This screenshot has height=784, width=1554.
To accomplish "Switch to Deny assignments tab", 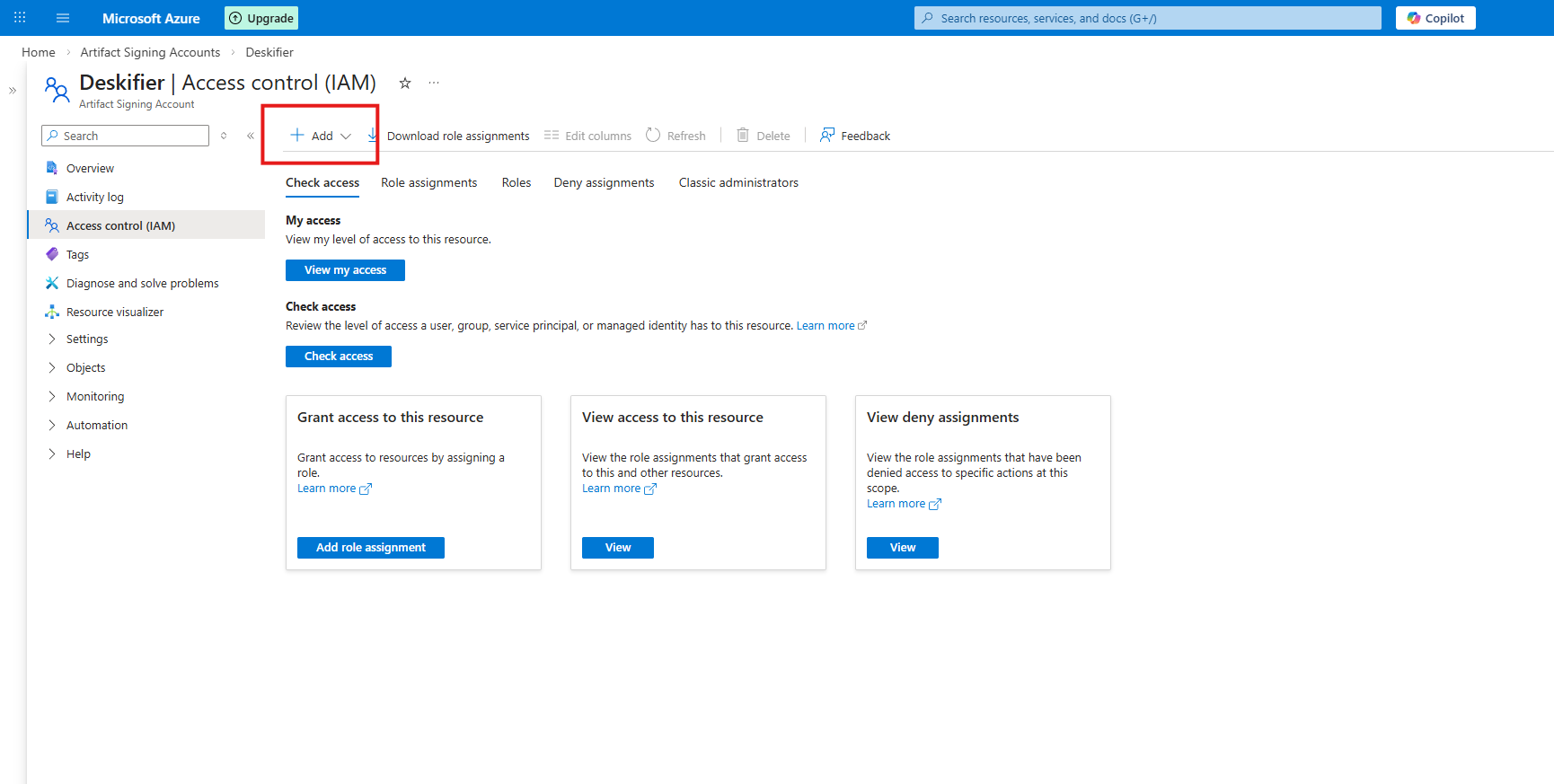I will coord(604,182).
